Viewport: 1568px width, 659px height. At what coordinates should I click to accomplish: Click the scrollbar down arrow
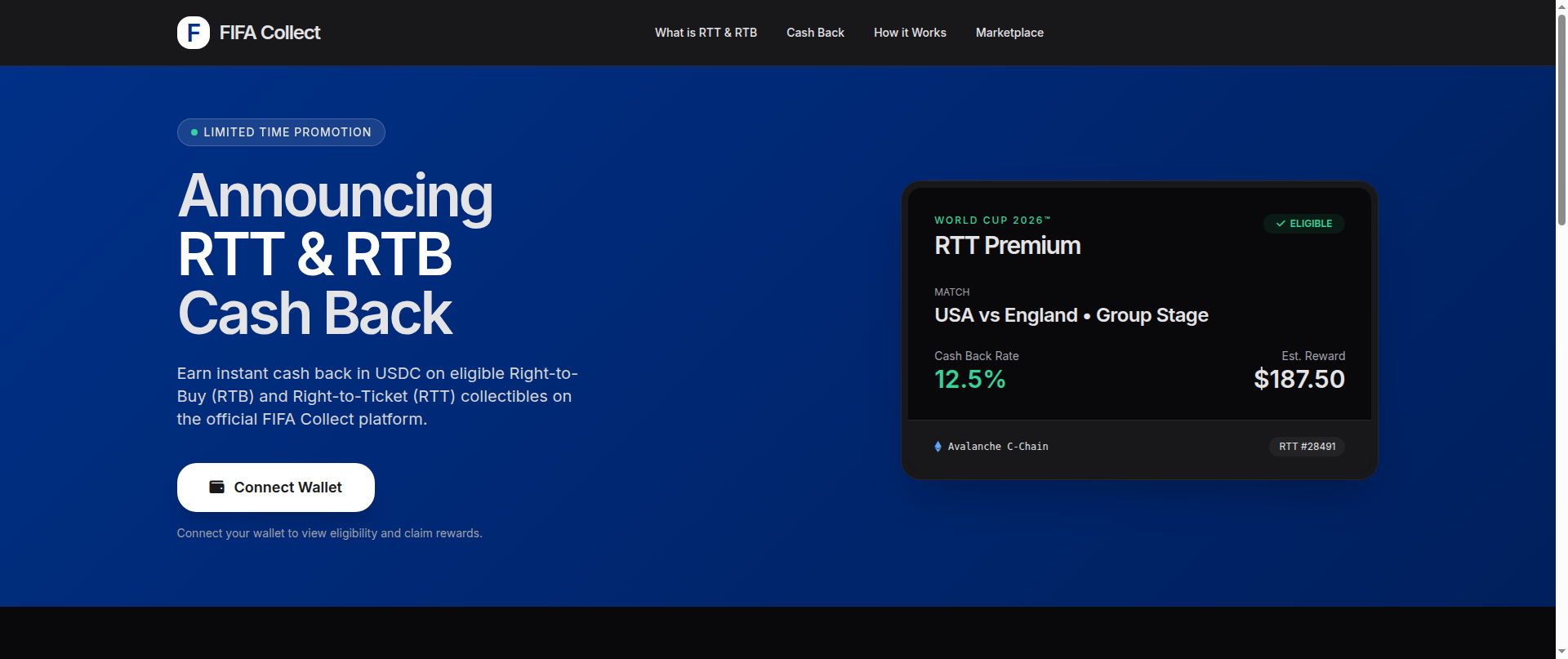point(1561,652)
